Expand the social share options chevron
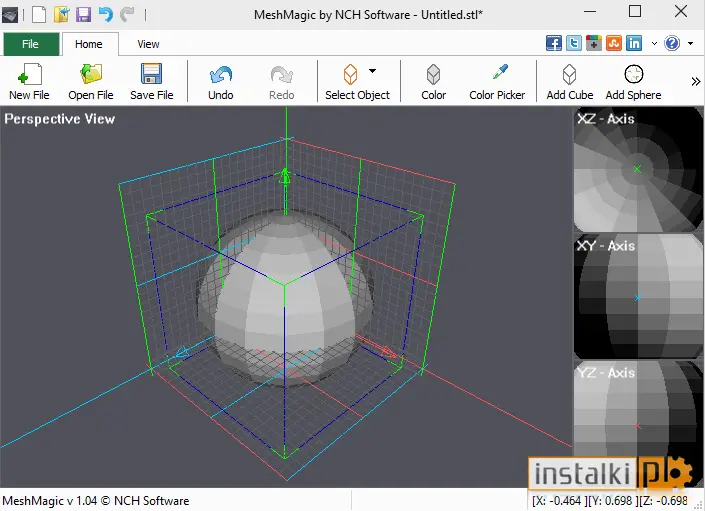The image size is (705, 511). tap(654, 44)
